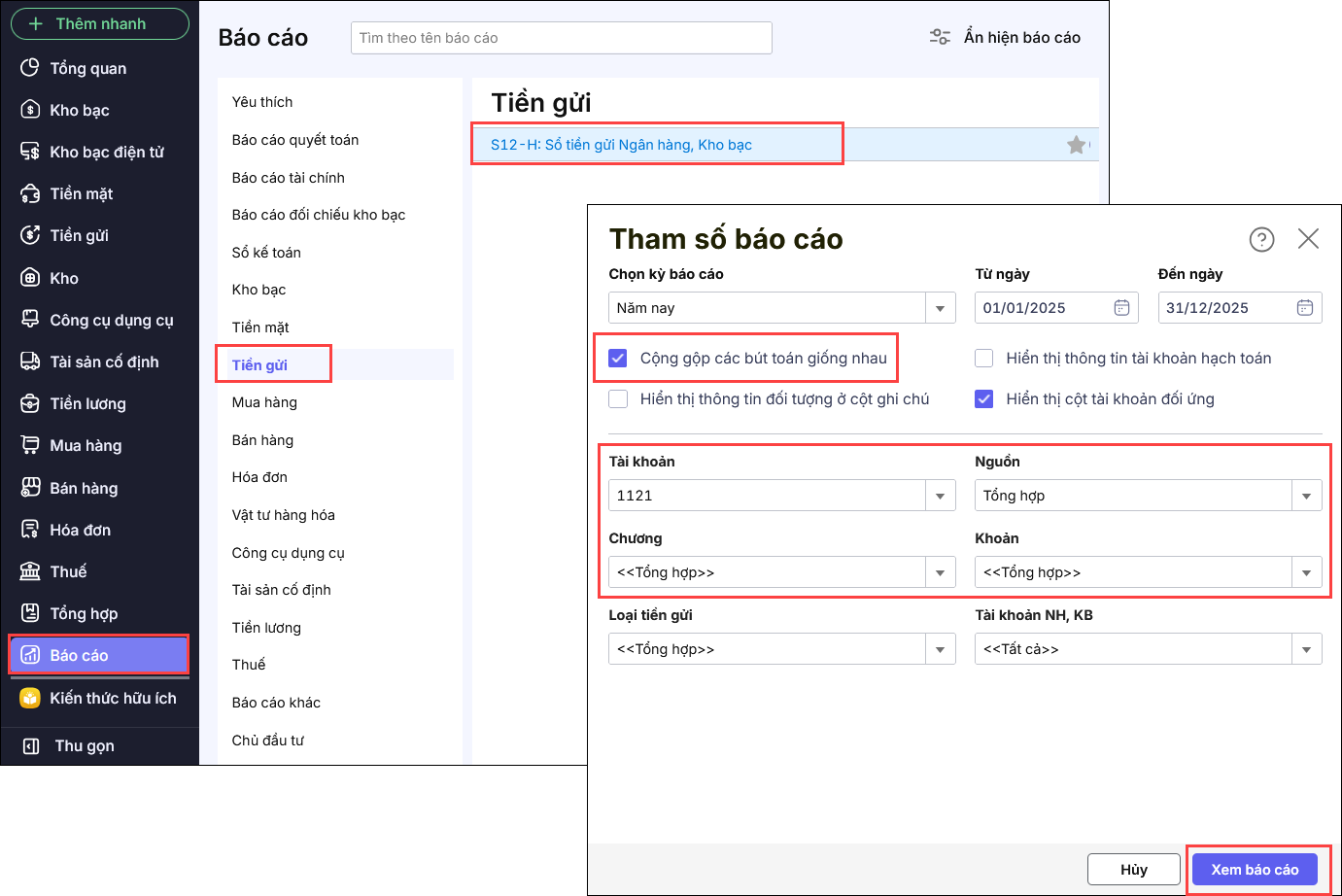Check Hiển thị thông tin đối tượng checkbox
The width and height of the screenshot is (1342, 896).
click(618, 399)
